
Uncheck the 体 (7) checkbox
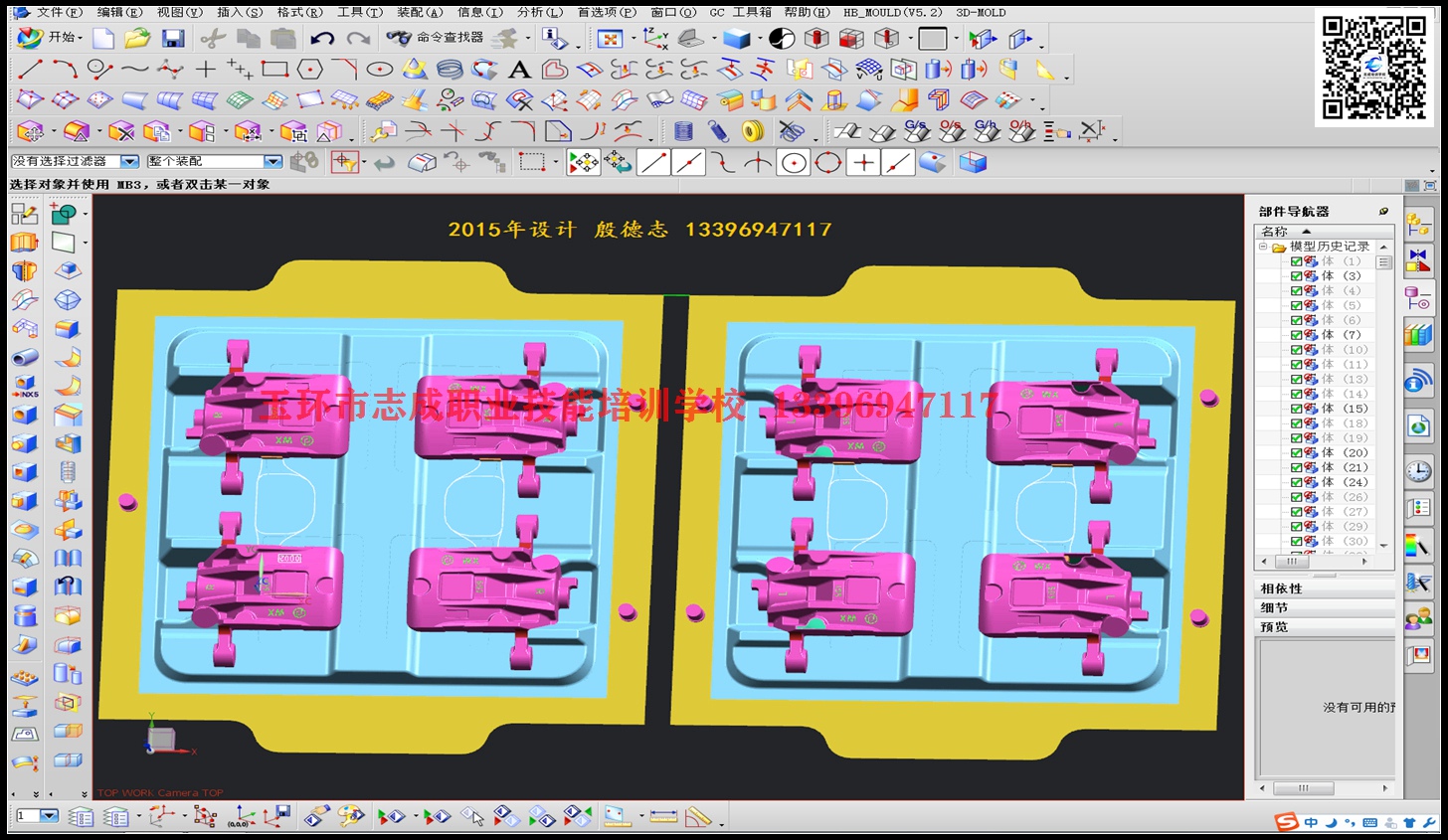point(1296,335)
